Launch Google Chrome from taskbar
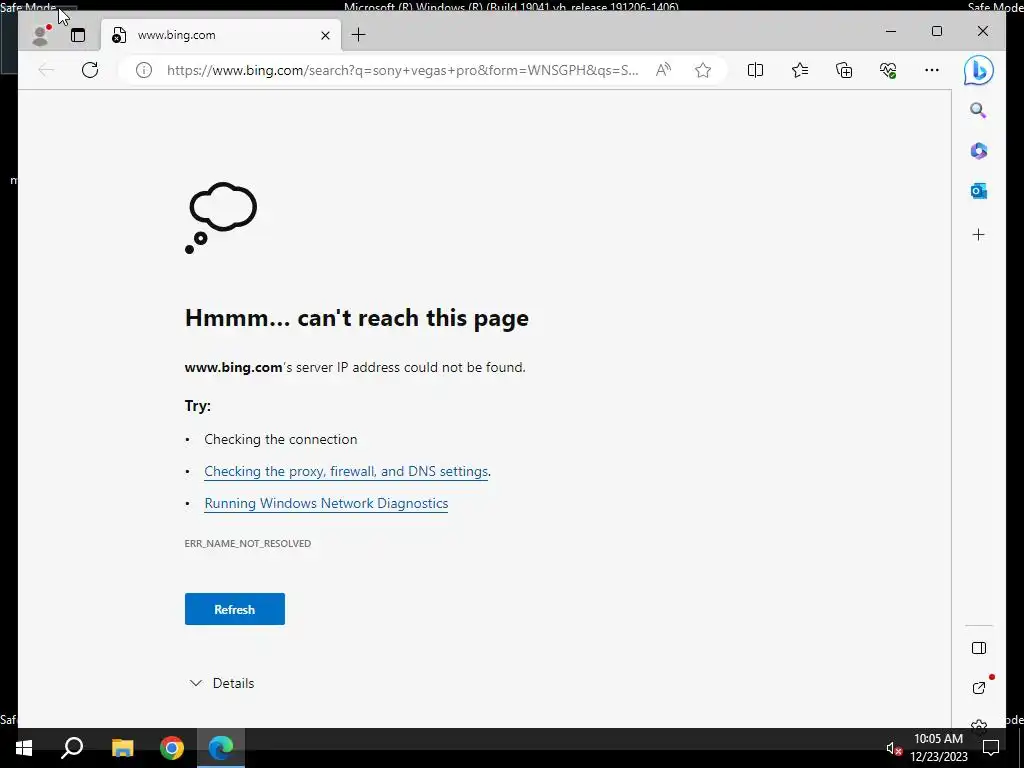 [172, 748]
